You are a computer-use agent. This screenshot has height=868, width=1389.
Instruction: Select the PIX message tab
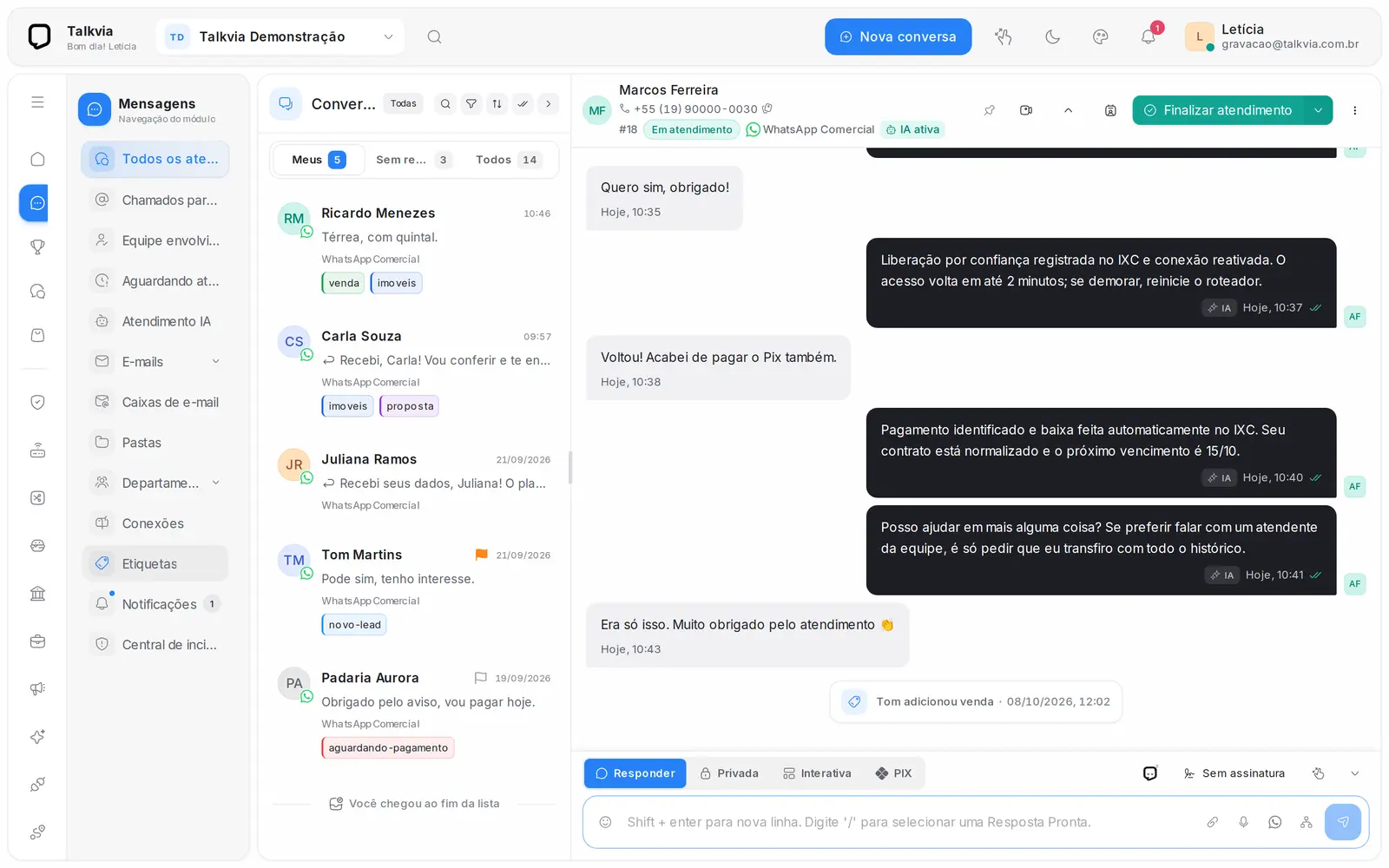pyautogui.click(x=893, y=773)
